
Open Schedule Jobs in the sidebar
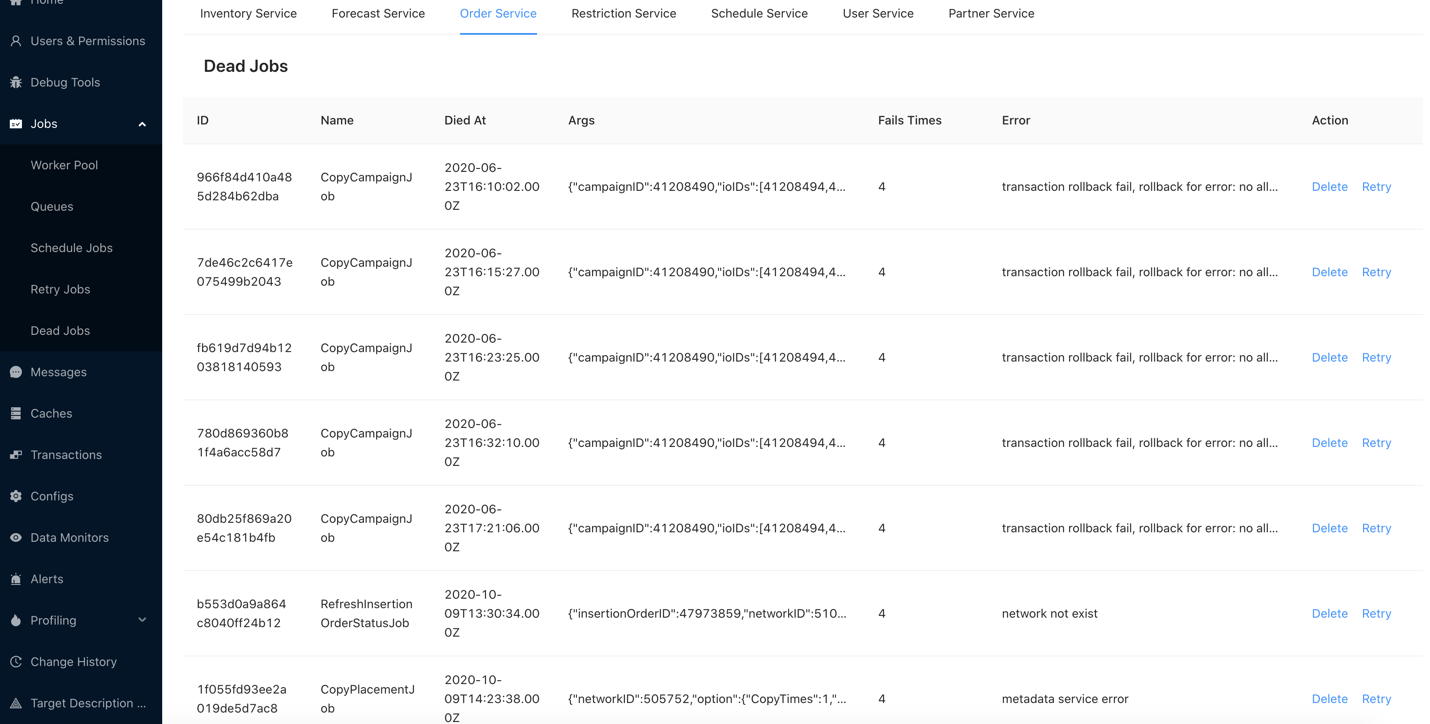coord(71,248)
